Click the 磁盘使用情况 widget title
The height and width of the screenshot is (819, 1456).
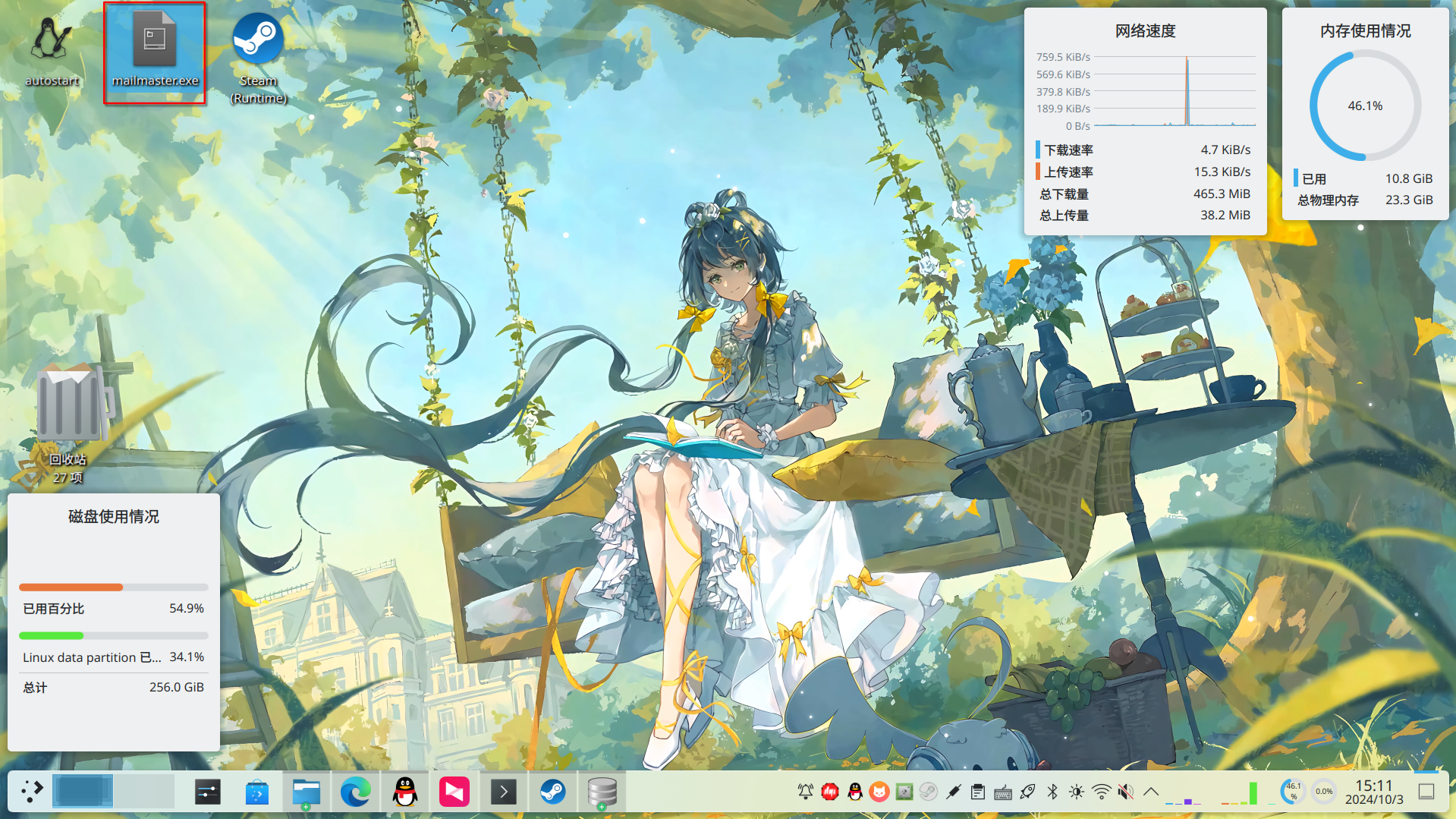pyautogui.click(x=113, y=516)
